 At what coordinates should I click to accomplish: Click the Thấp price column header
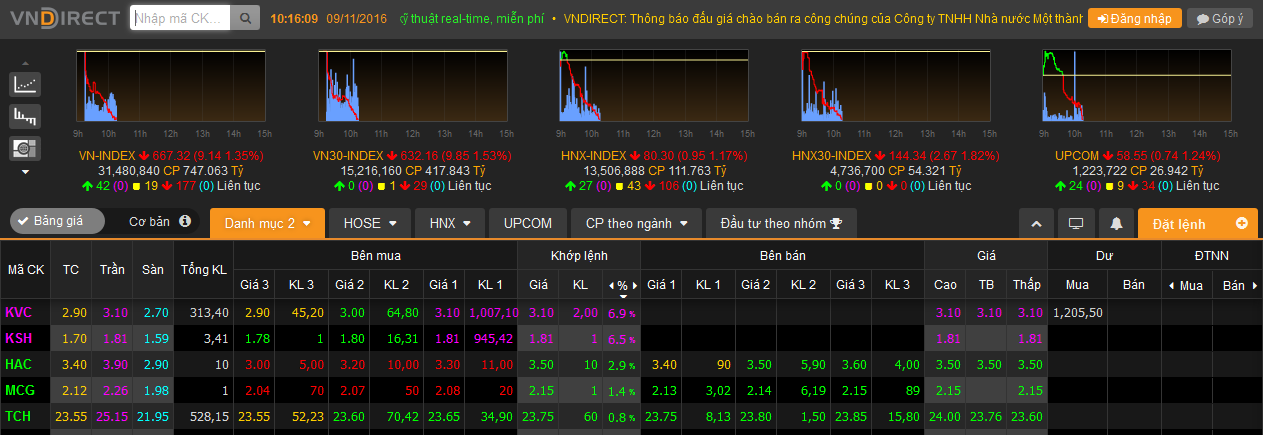(1027, 286)
